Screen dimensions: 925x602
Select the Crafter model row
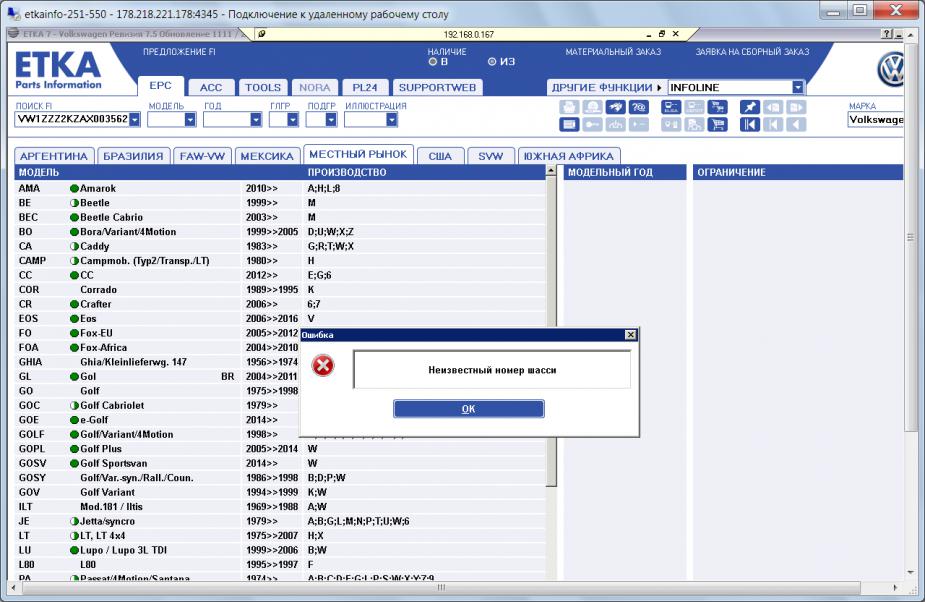pyautogui.click(x=280, y=304)
